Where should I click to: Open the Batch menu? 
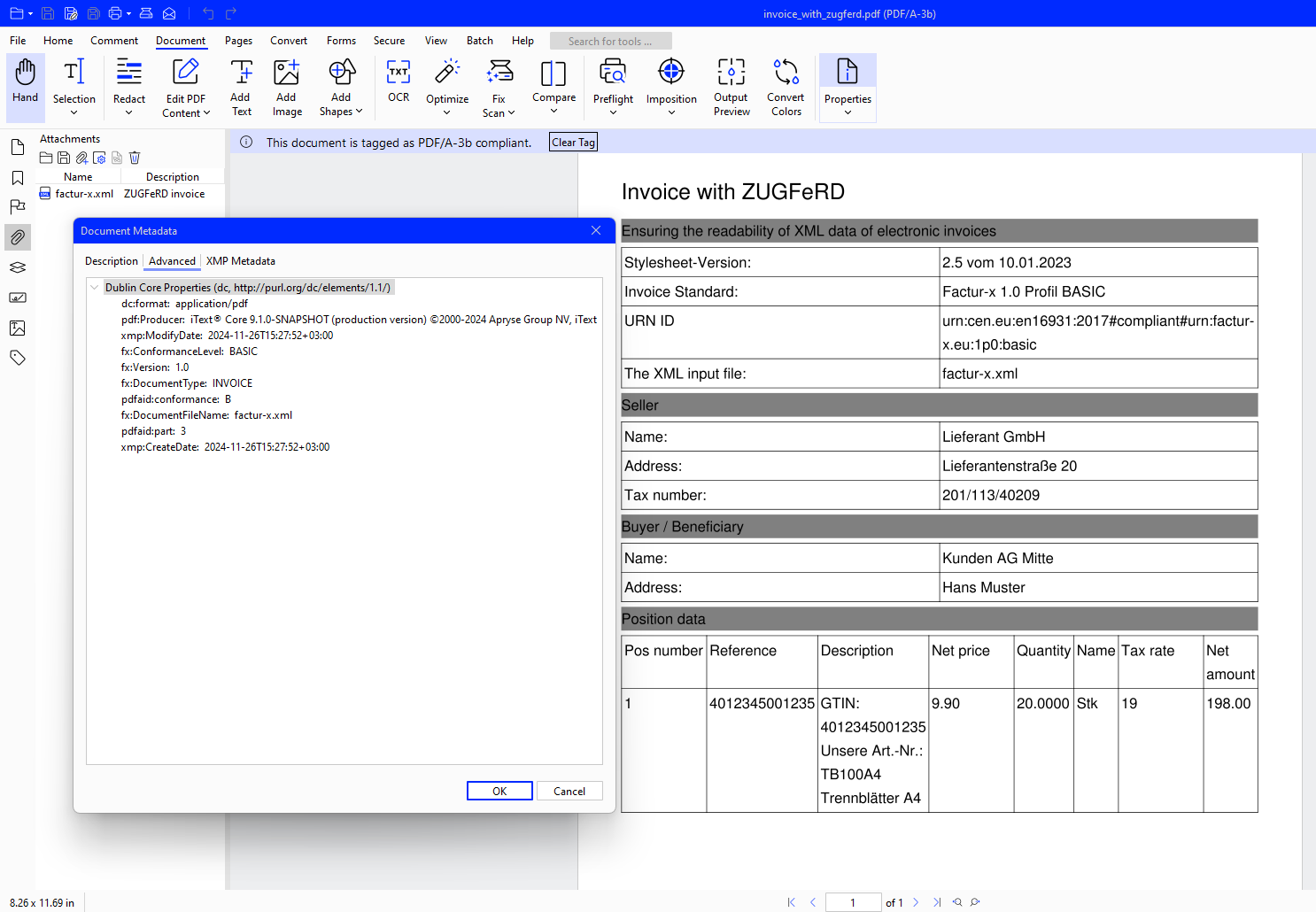tap(479, 41)
